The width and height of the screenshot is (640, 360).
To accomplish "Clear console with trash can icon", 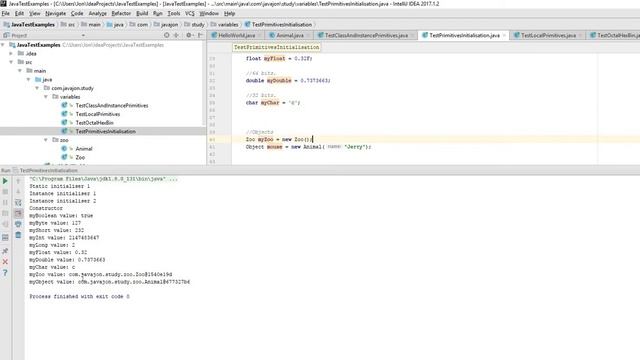I will 18,235.
